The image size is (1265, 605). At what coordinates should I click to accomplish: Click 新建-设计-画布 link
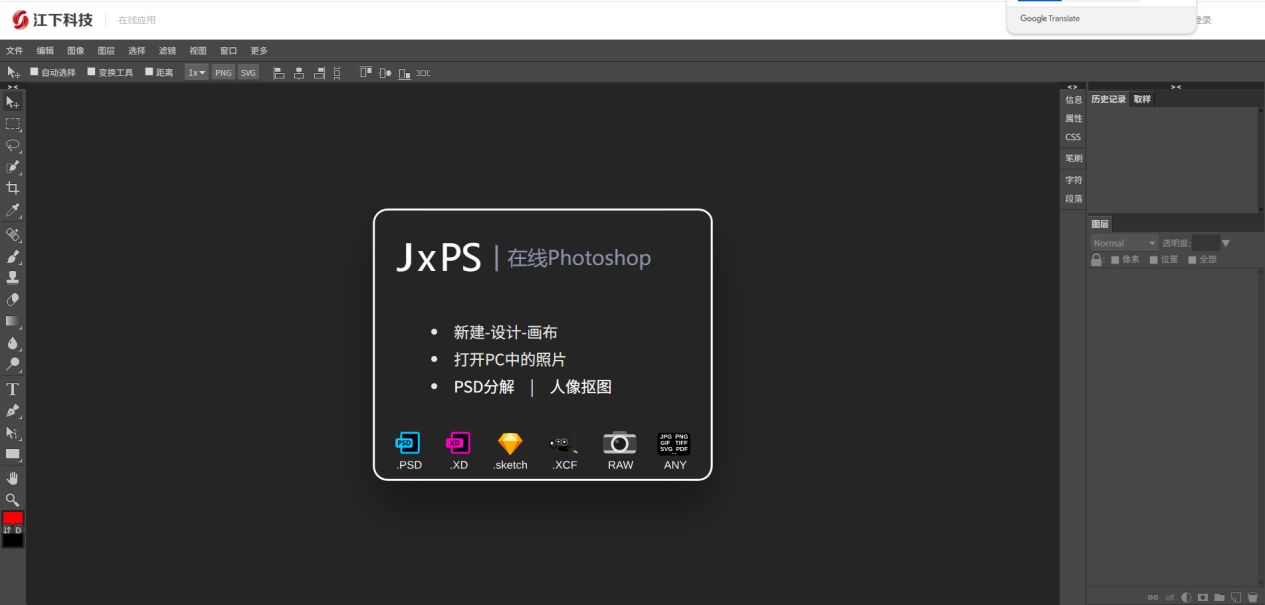click(x=505, y=332)
